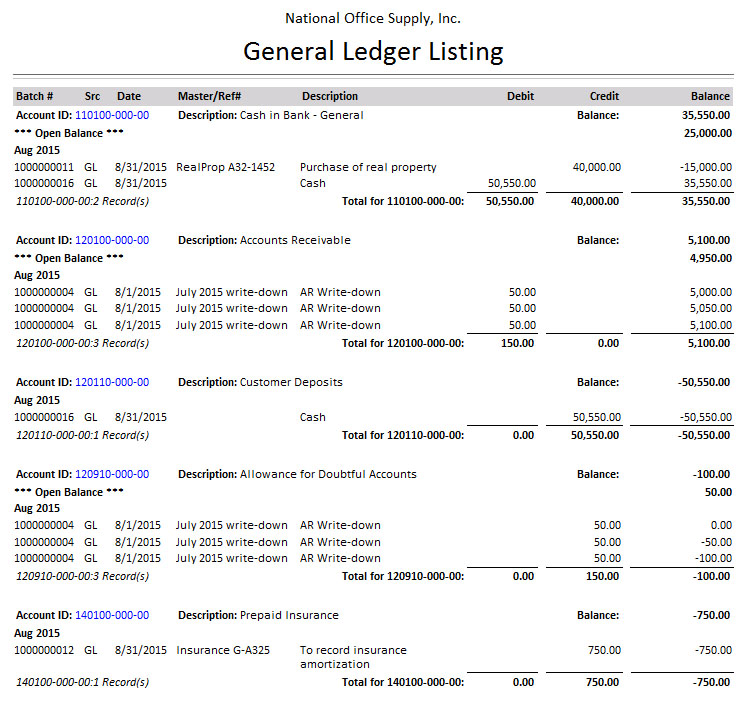Click the 120110-000-00 Customer Deposits account link
The height and width of the screenshot is (710, 747).
[112, 382]
